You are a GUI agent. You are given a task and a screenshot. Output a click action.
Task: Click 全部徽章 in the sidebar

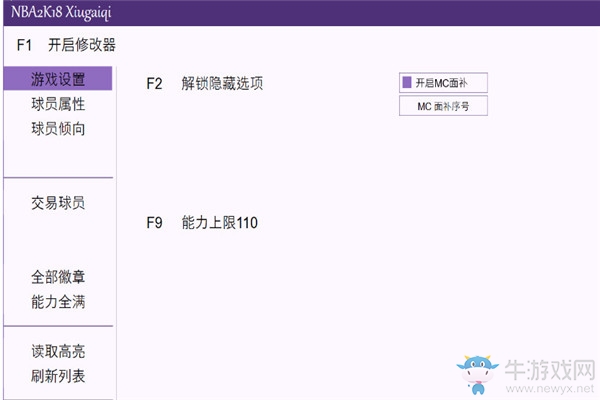tap(58, 277)
